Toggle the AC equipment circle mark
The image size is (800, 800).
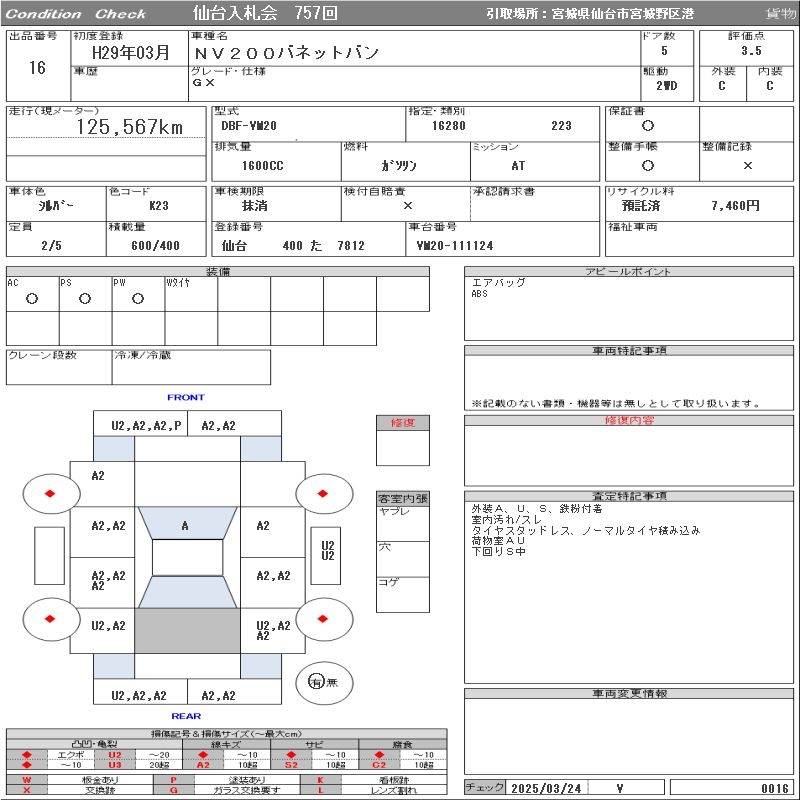pos(32,299)
